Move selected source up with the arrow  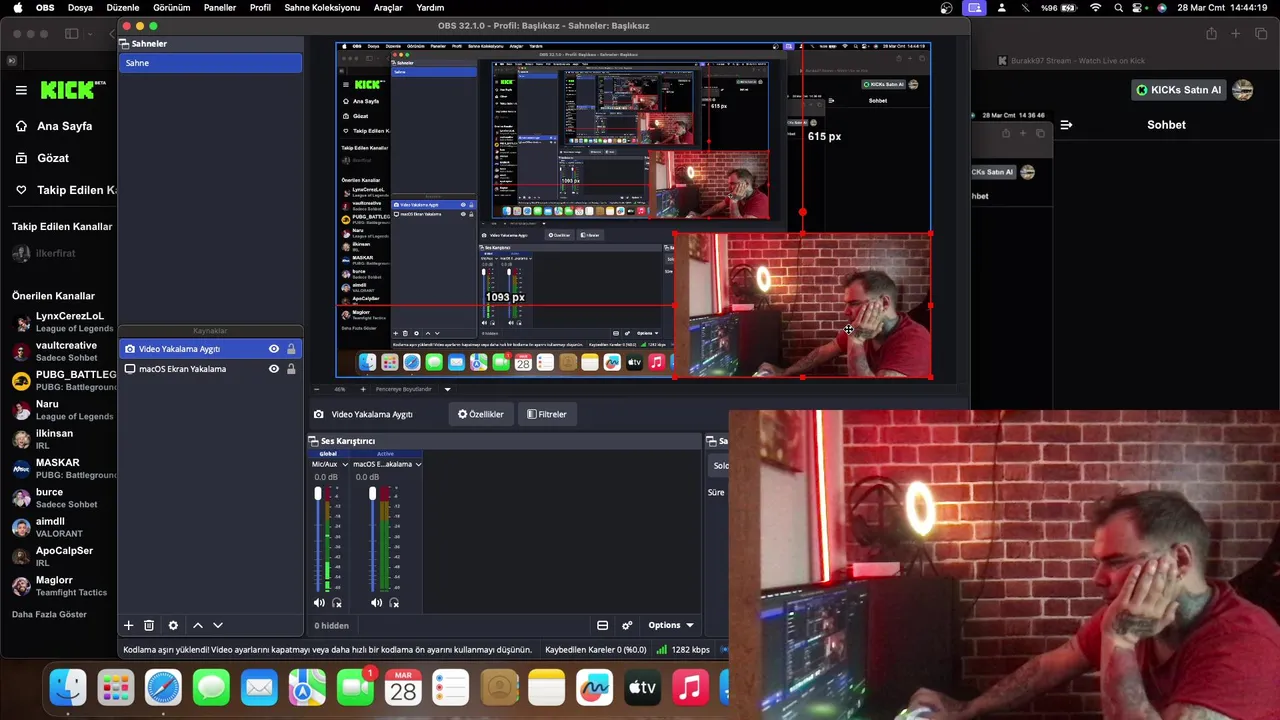[x=197, y=625]
